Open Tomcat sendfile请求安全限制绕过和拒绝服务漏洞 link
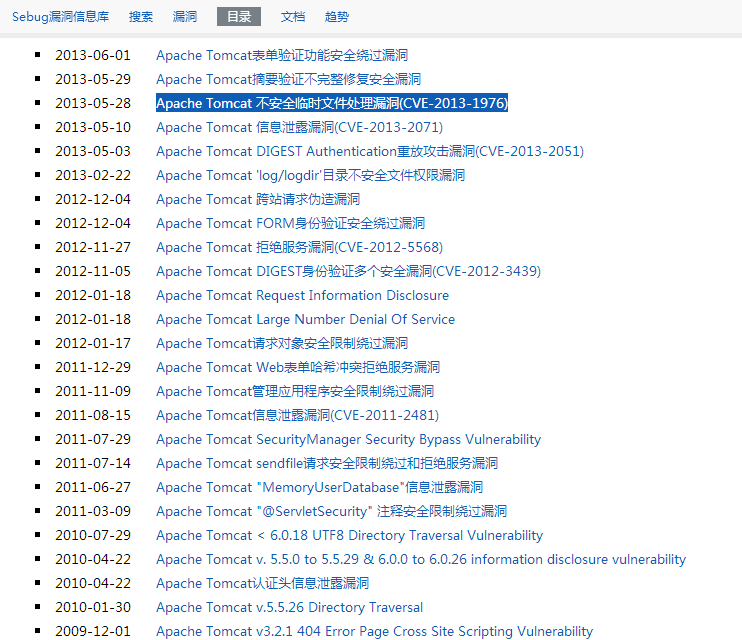 pos(327,463)
